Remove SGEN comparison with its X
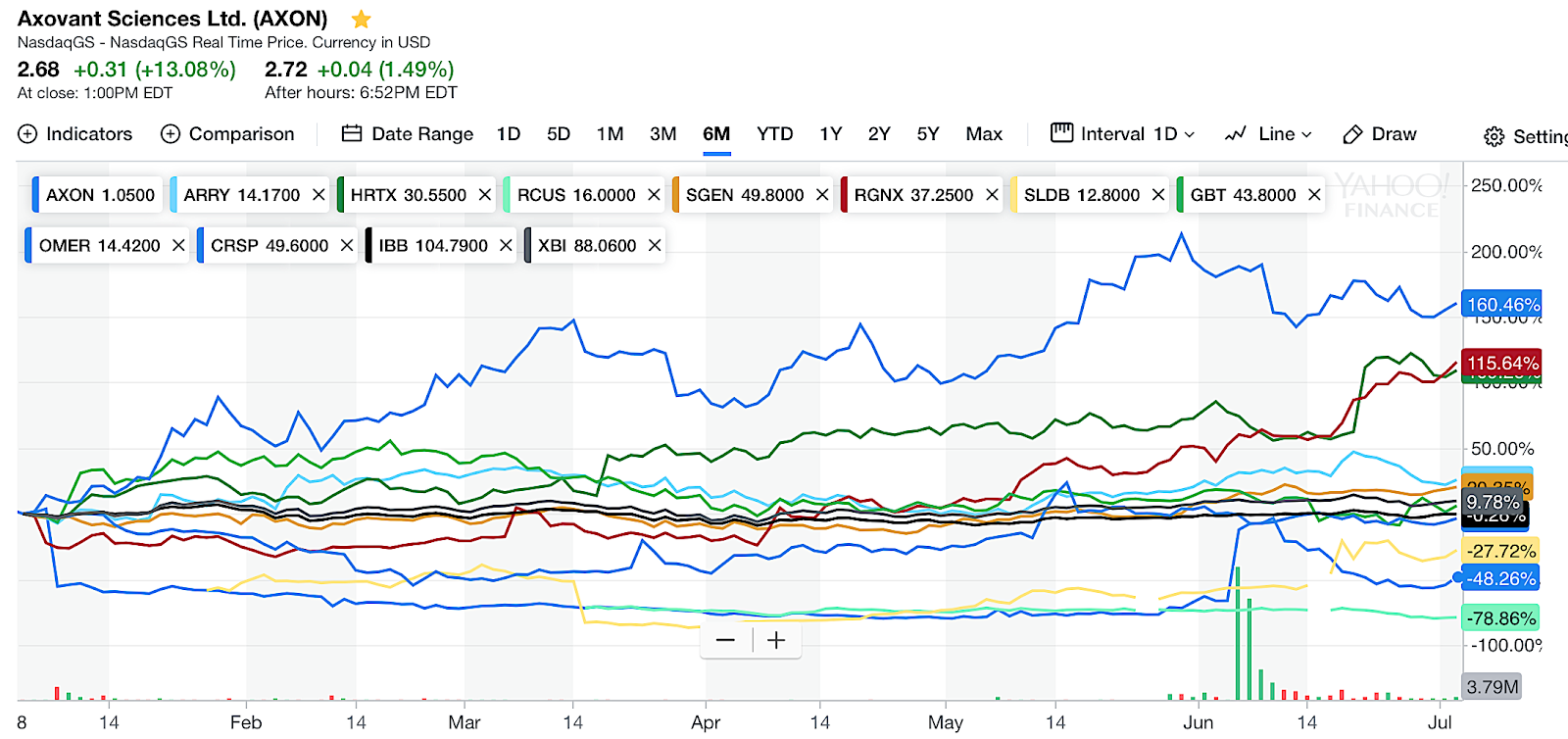Viewport: 1568px width, 739px height. [x=822, y=195]
